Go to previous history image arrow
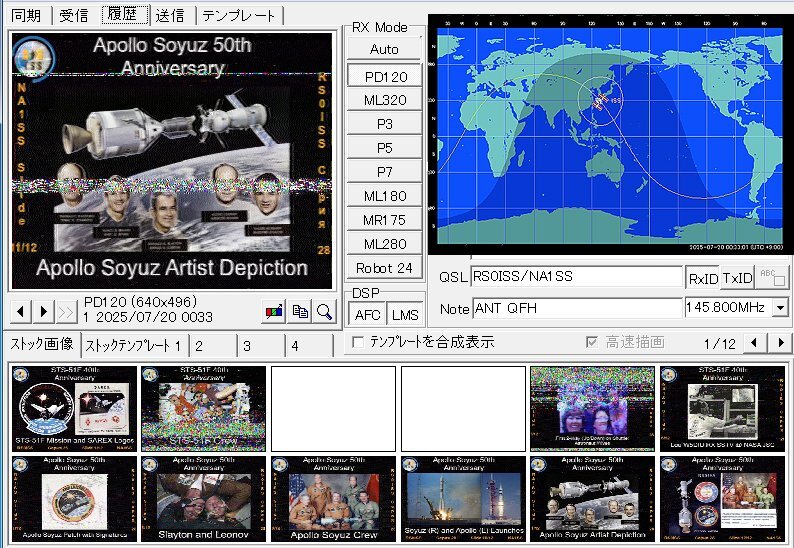 click(x=21, y=311)
